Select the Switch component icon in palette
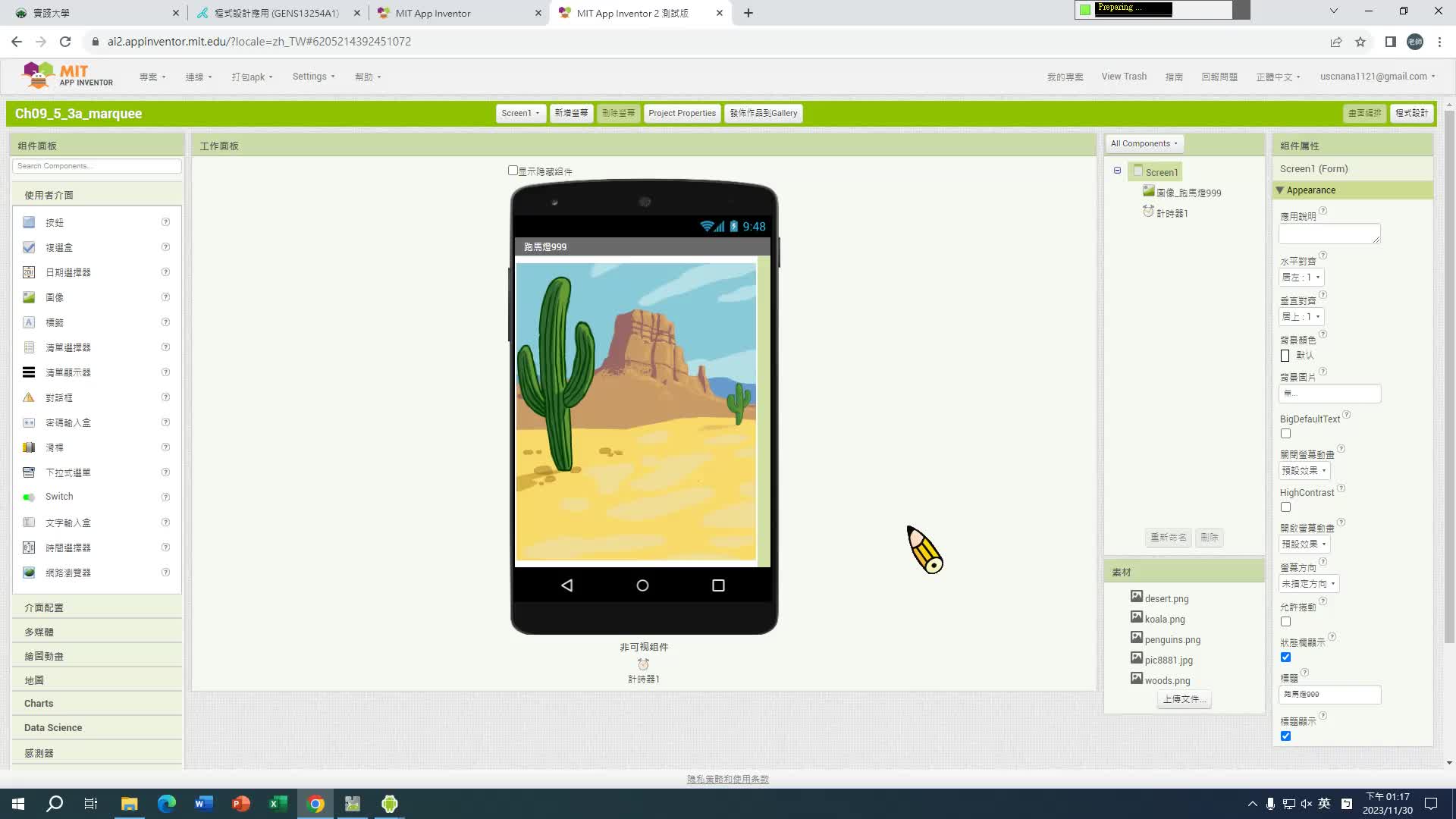Viewport: 1456px width, 819px height. pyautogui.click(x=29, y=497)
